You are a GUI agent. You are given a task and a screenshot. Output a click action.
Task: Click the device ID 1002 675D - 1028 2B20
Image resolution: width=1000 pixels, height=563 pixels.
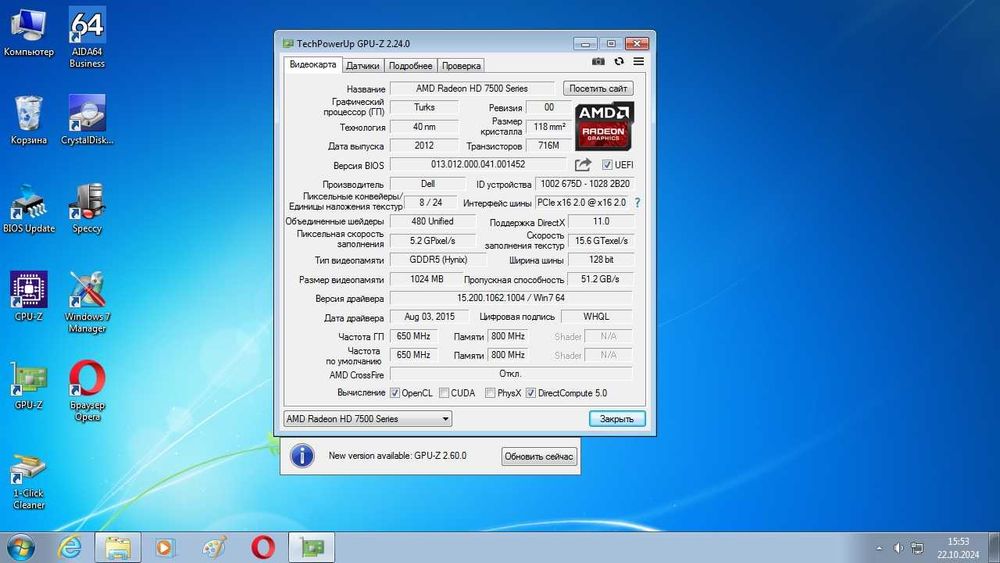tap(584, 184)
